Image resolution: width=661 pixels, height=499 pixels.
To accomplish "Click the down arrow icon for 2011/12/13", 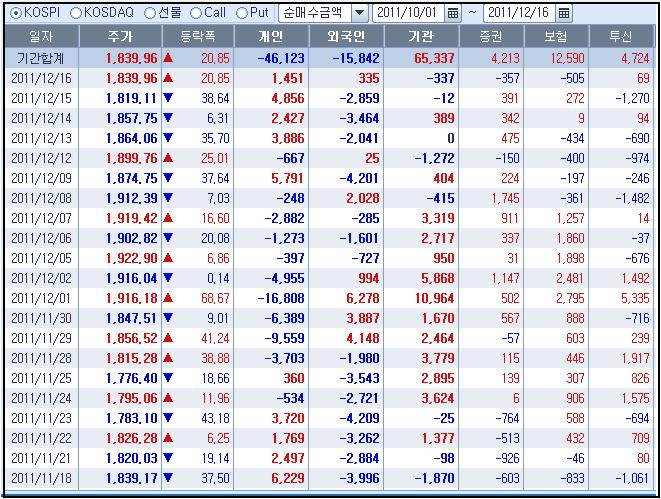I will coord(168,138).
